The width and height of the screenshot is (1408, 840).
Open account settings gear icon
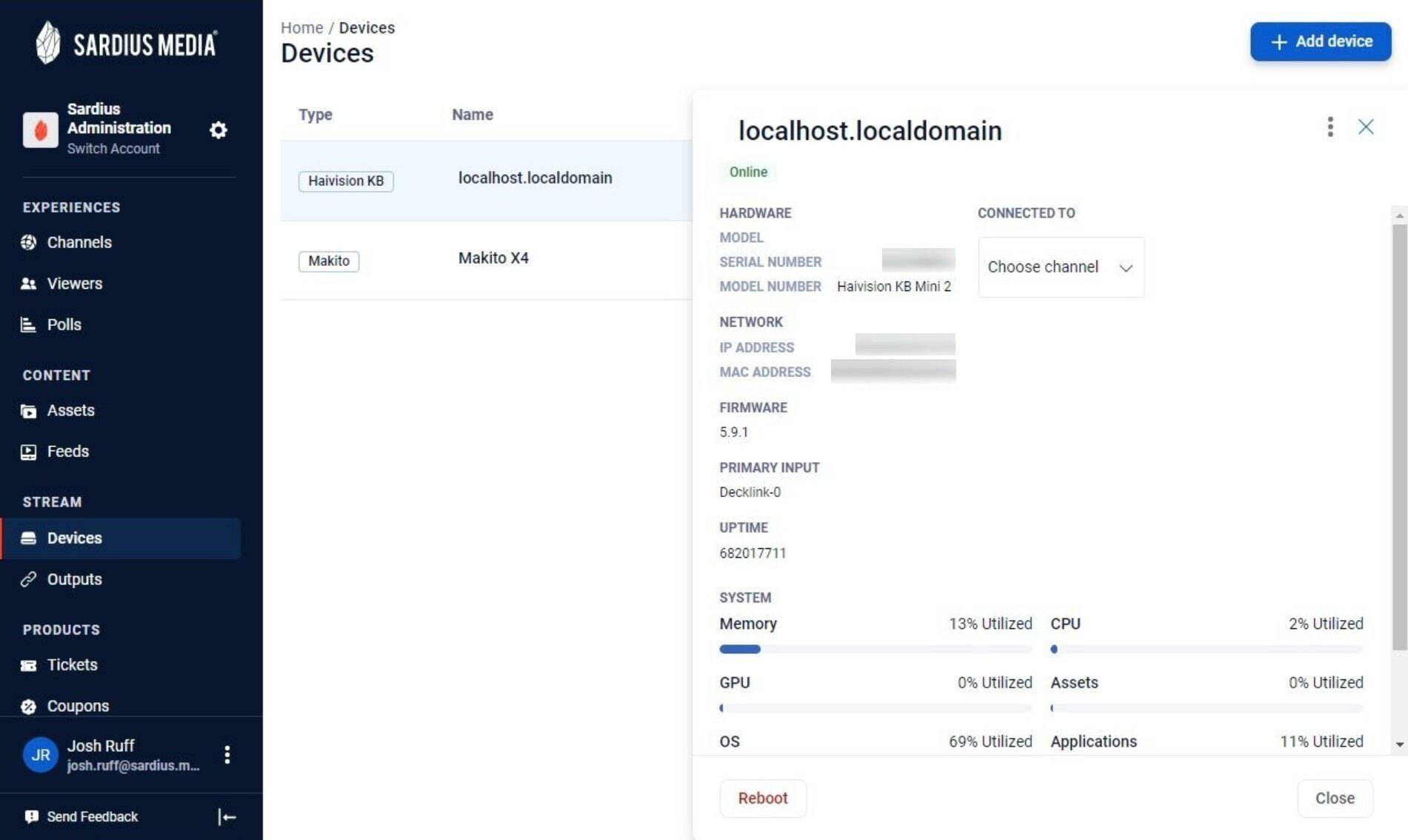click(x=218, y=130)
